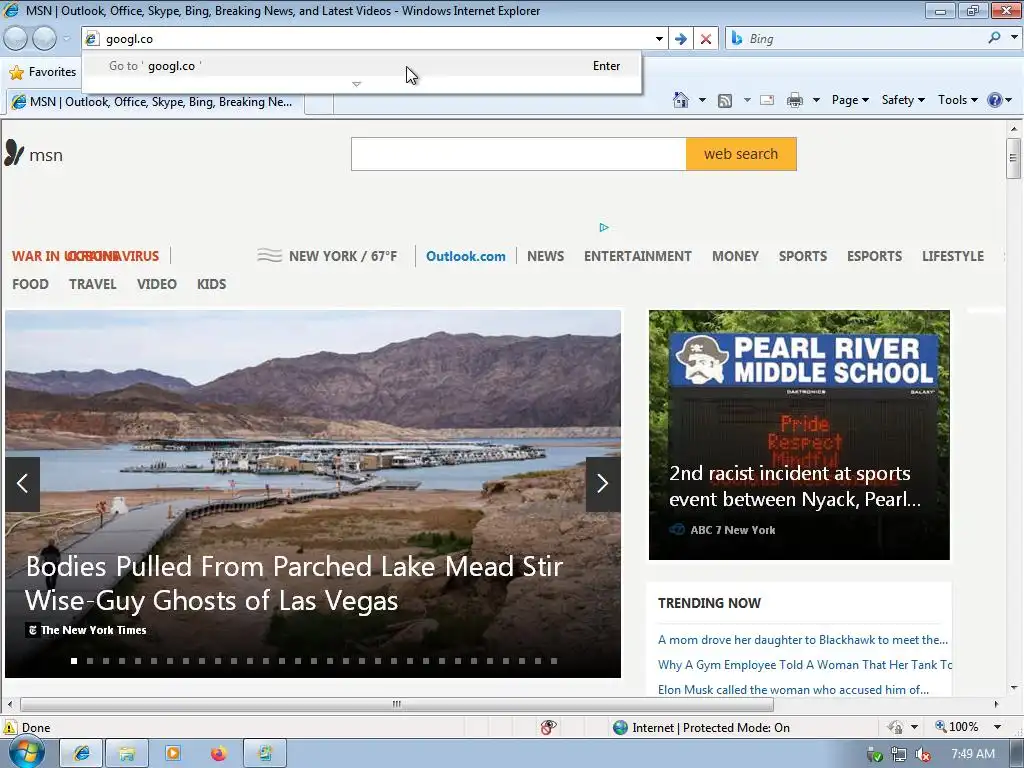The width and height of the screenshot is (1024, 768).
Task: Click the status bar warning icon beside Done
Action: click(x=10, y=727)
